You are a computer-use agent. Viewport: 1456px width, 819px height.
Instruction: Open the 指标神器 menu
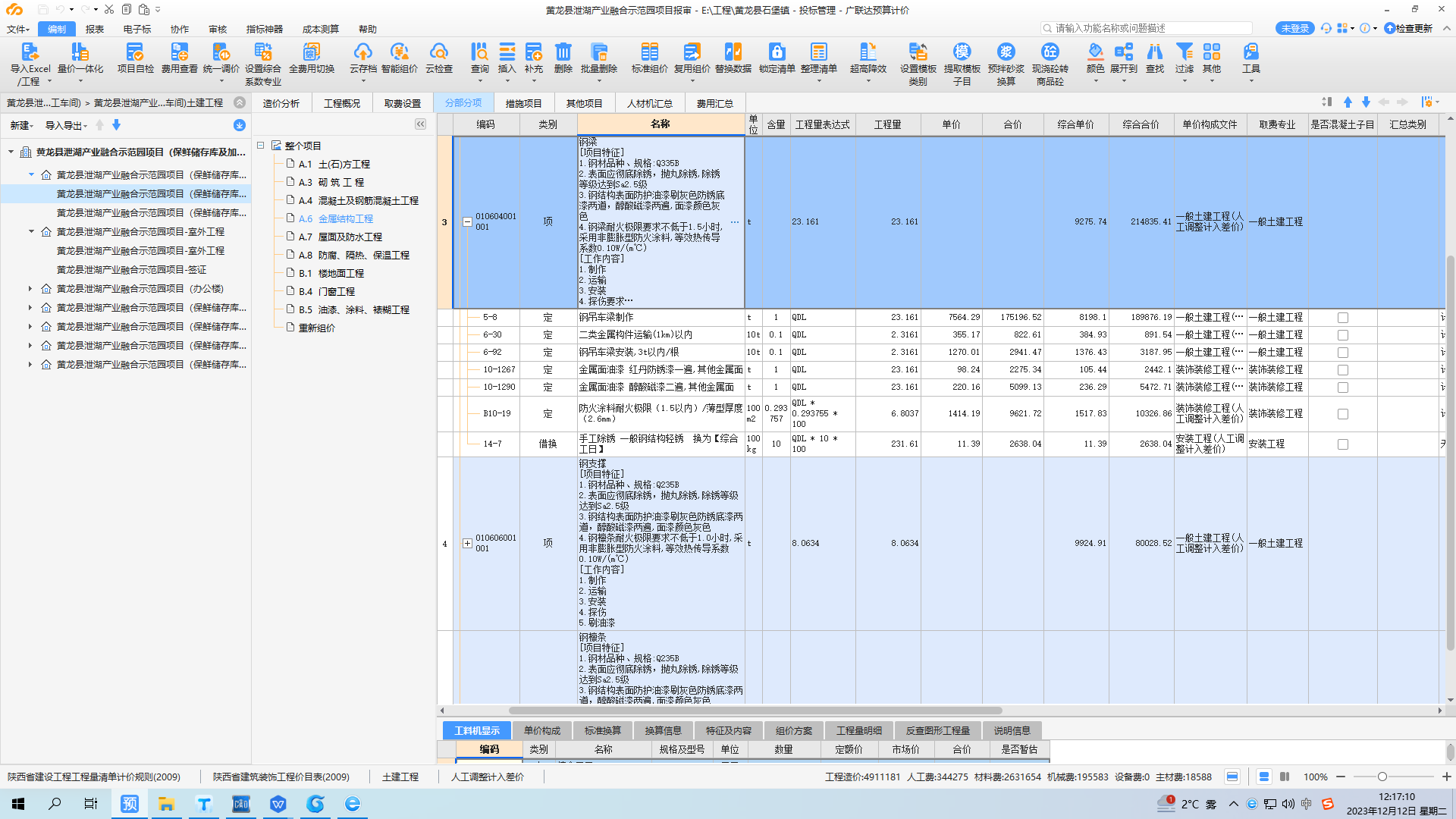pyautogui.click(x=264, y=29)
